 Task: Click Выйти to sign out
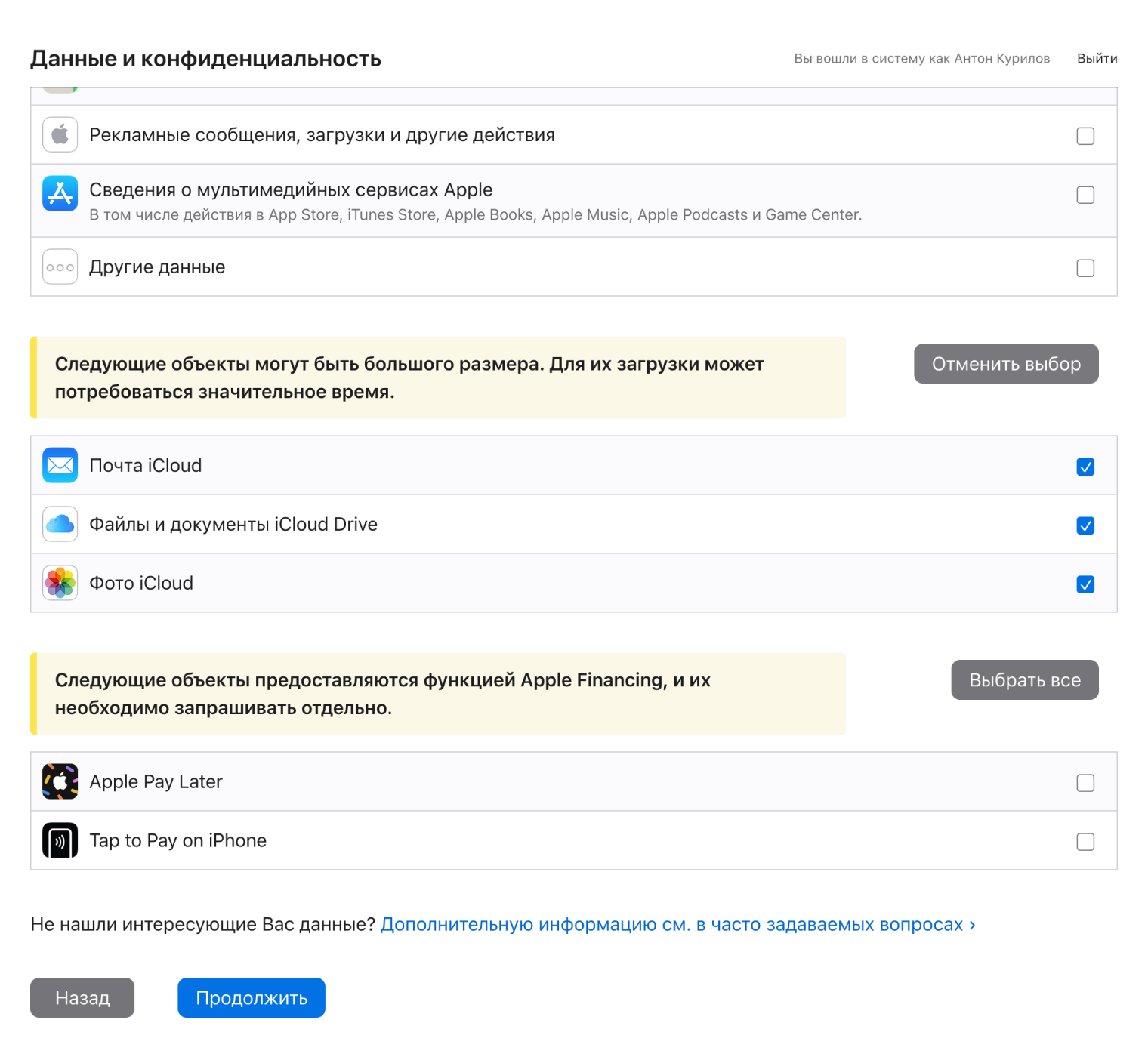point(1097,58)
